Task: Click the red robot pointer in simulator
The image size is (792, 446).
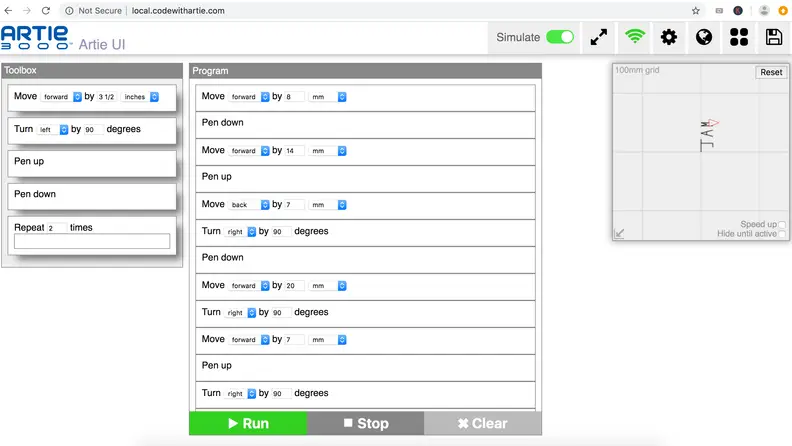Action: click(713, 123)
